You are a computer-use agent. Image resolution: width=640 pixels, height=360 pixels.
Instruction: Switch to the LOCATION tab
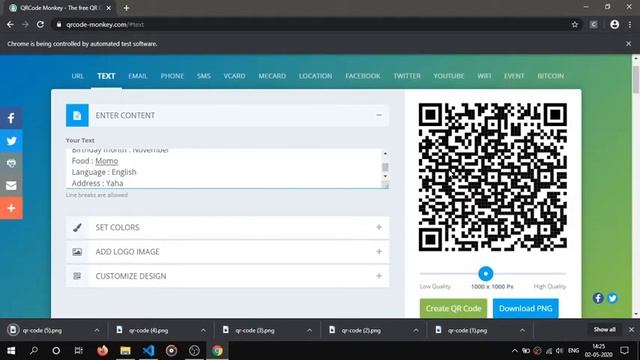(315, 76)
